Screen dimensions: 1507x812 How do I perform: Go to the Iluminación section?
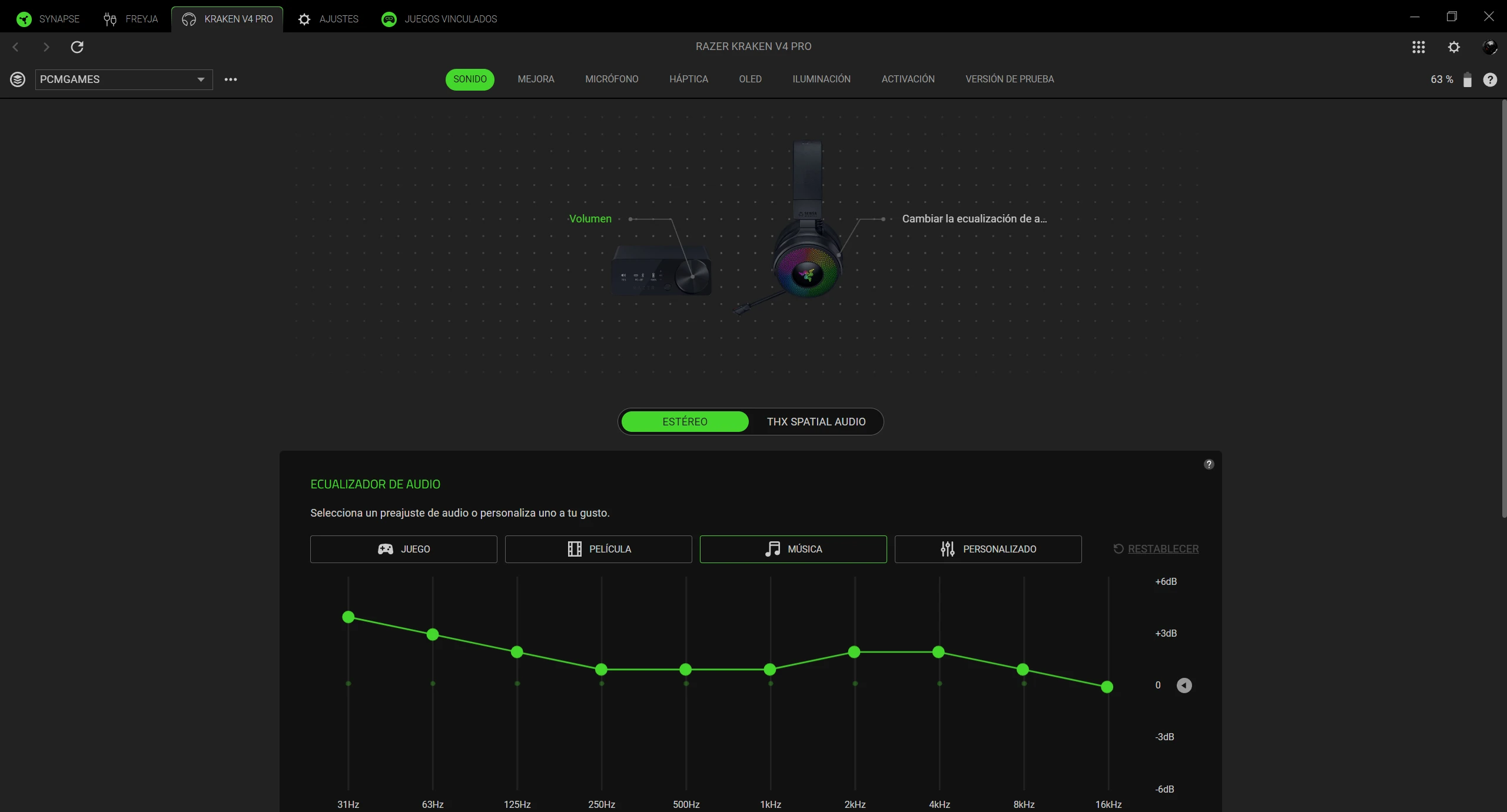pos(821,79)
